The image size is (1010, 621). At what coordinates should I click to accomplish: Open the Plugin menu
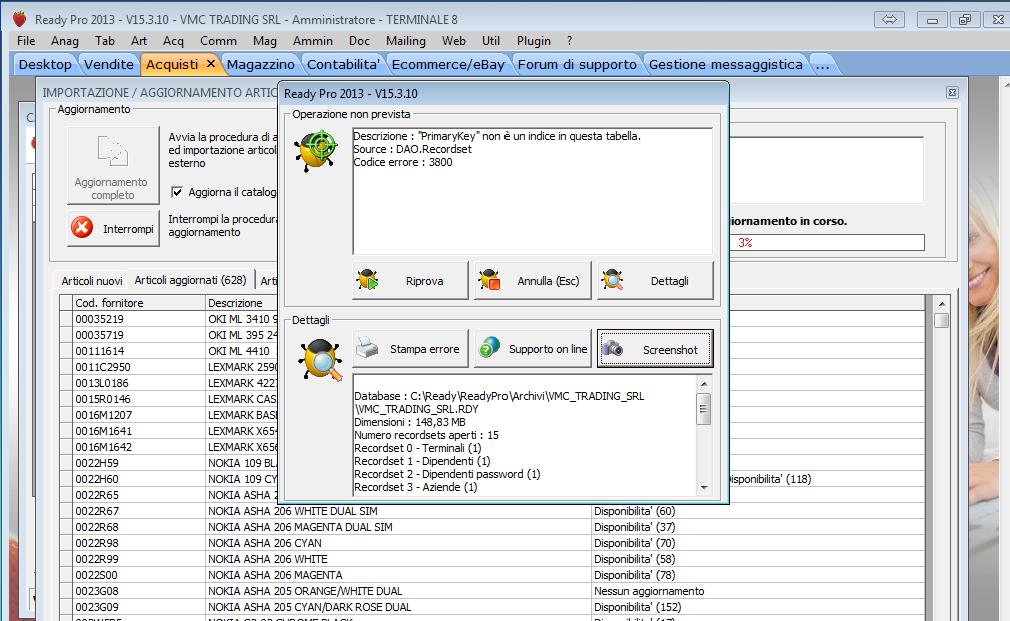pos(533,41)
